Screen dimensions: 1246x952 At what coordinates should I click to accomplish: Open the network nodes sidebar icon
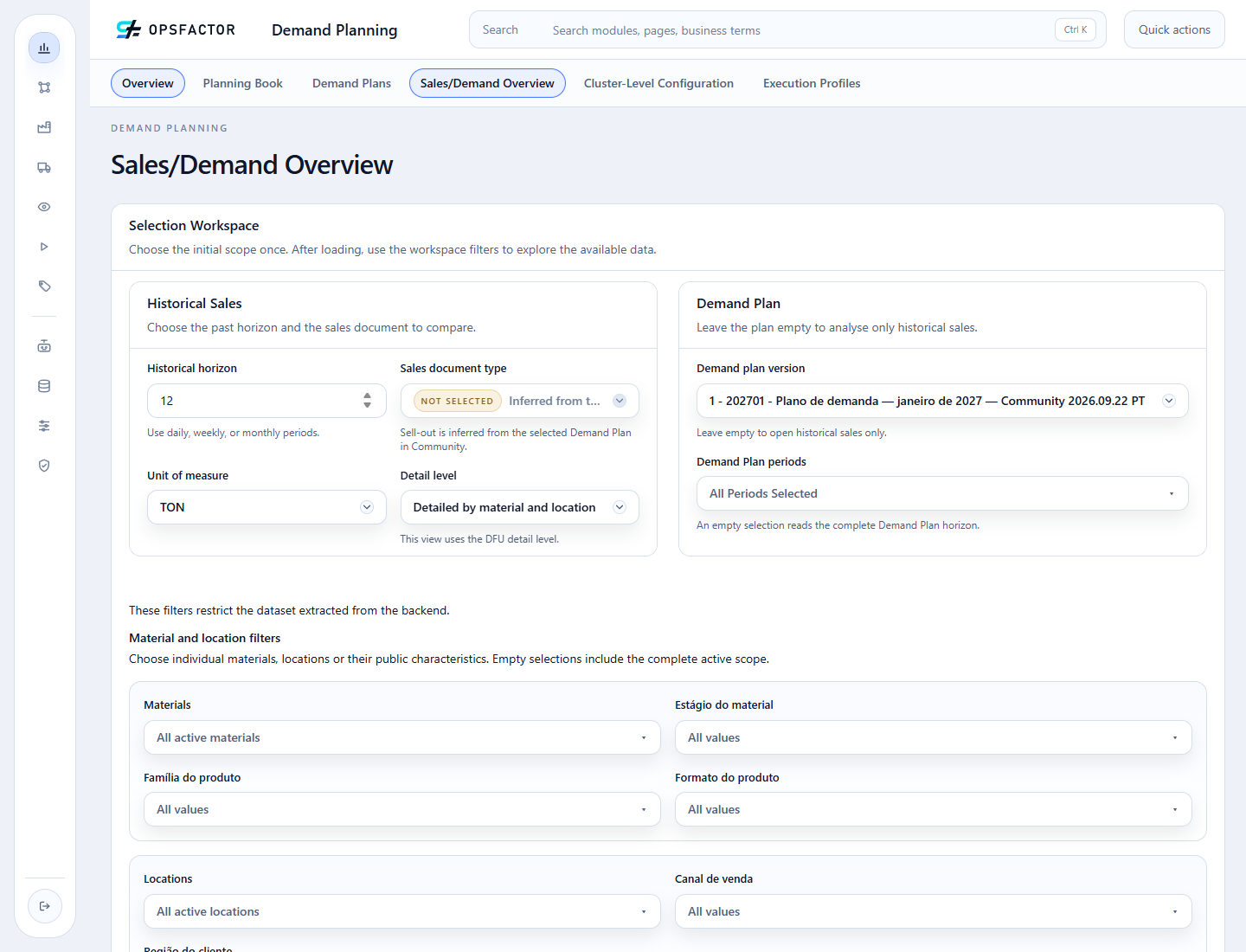tap(44, 87)
